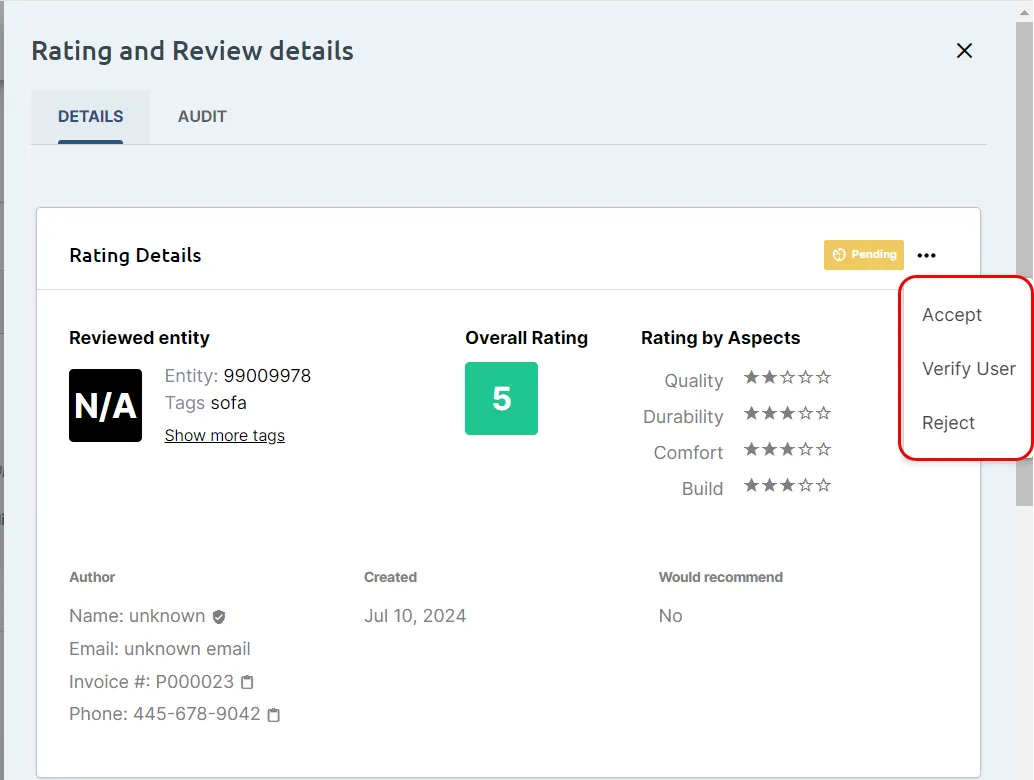Click the Quality star rating
This screenshot has height=780, width=1034.
click(787, 378)
